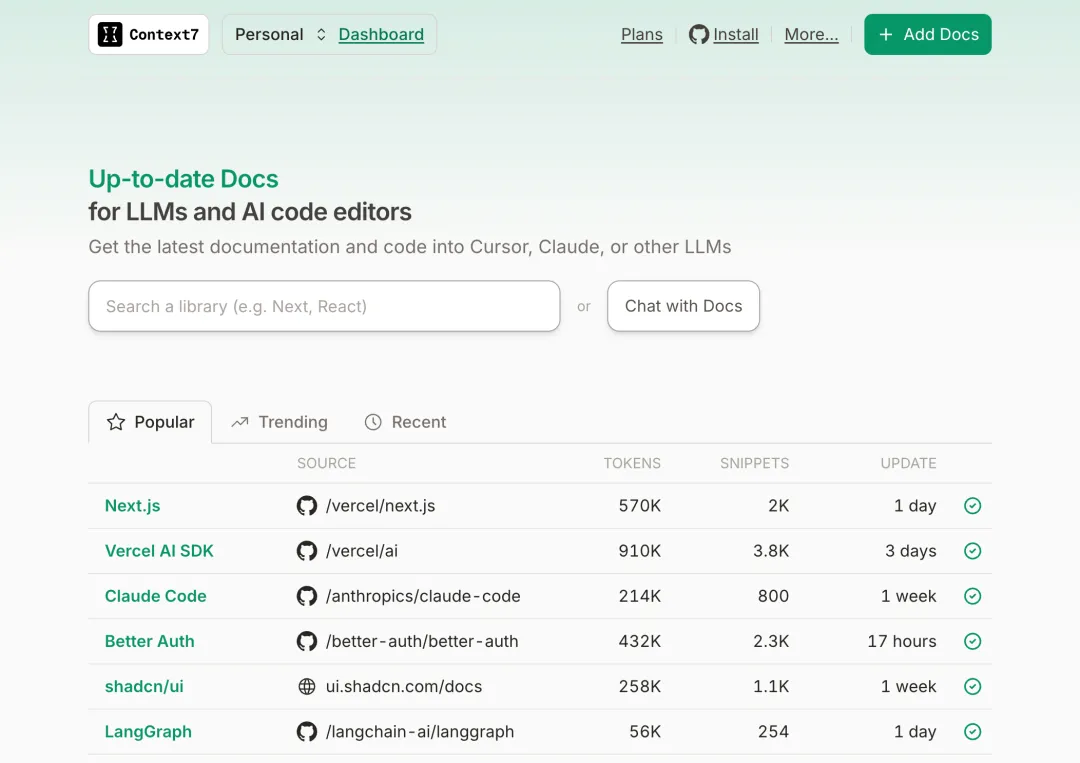
Task: Click the status checkmark for Better Auth
Action: (x=972, y=642)
